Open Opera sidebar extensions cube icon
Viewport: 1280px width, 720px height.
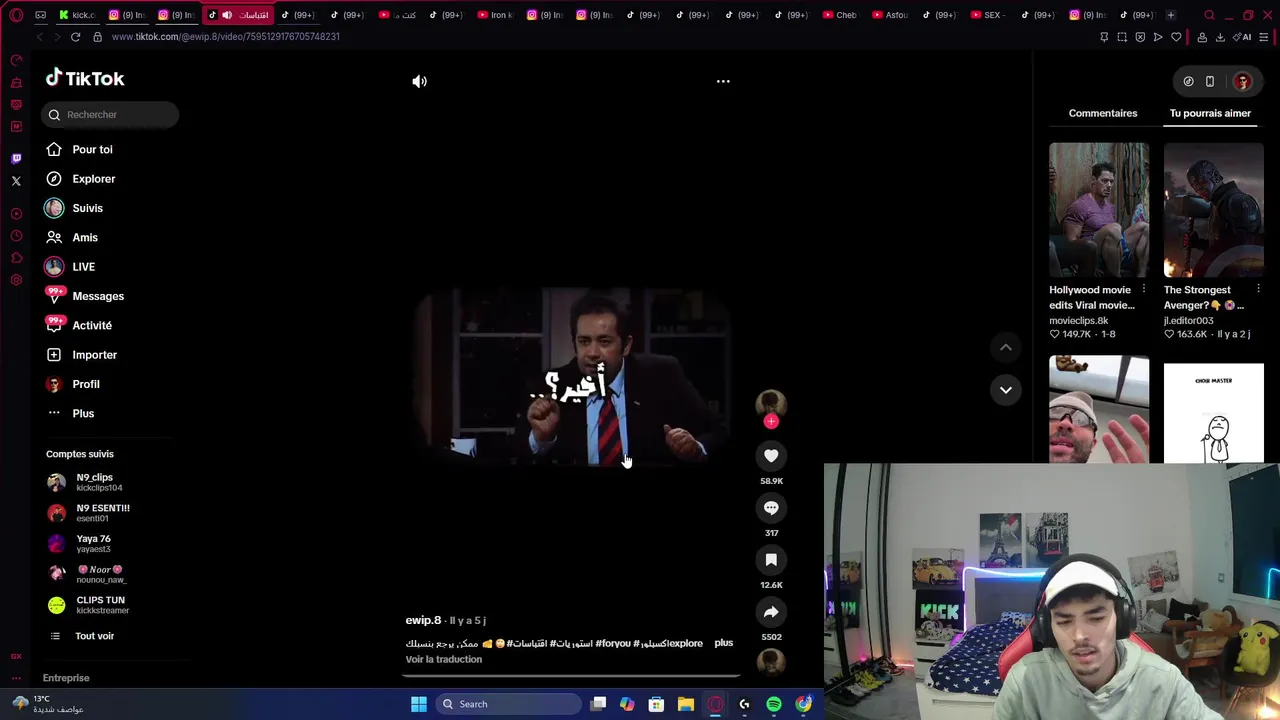pyautogui.click(x=16, y=258)
